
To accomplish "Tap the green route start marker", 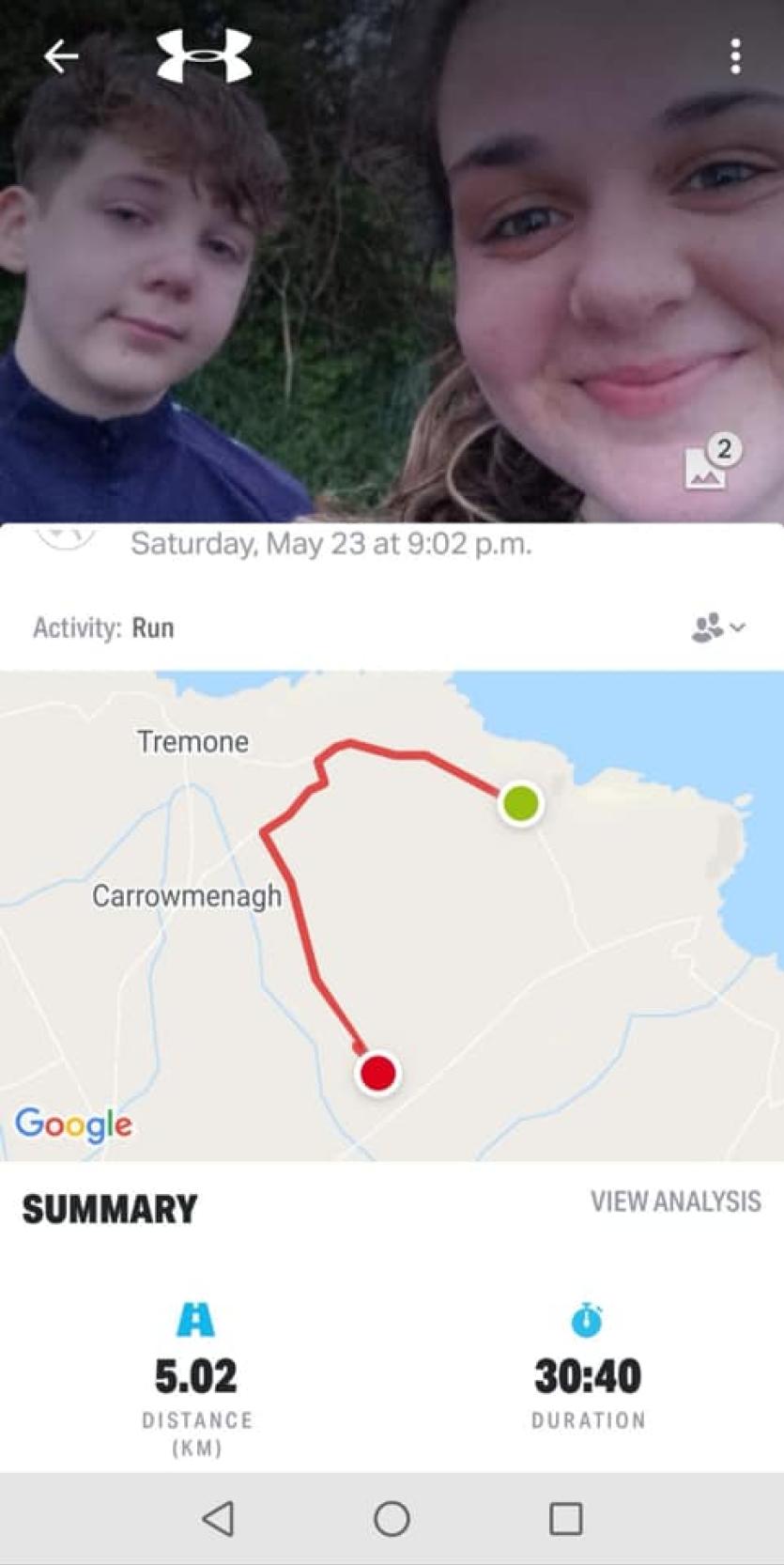I will (x=520, y=803).
